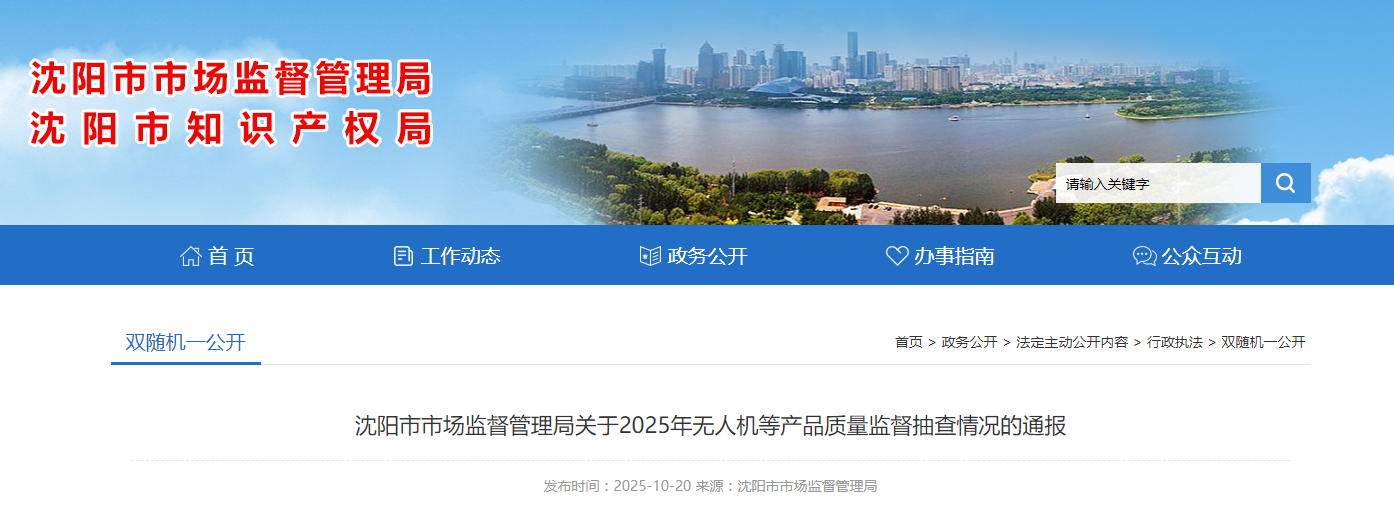The width and height of the screenshot is (1394, 515).
Task: Click the 沈阳市市场监督管理局 banner title
Action: tap(231, 78)
